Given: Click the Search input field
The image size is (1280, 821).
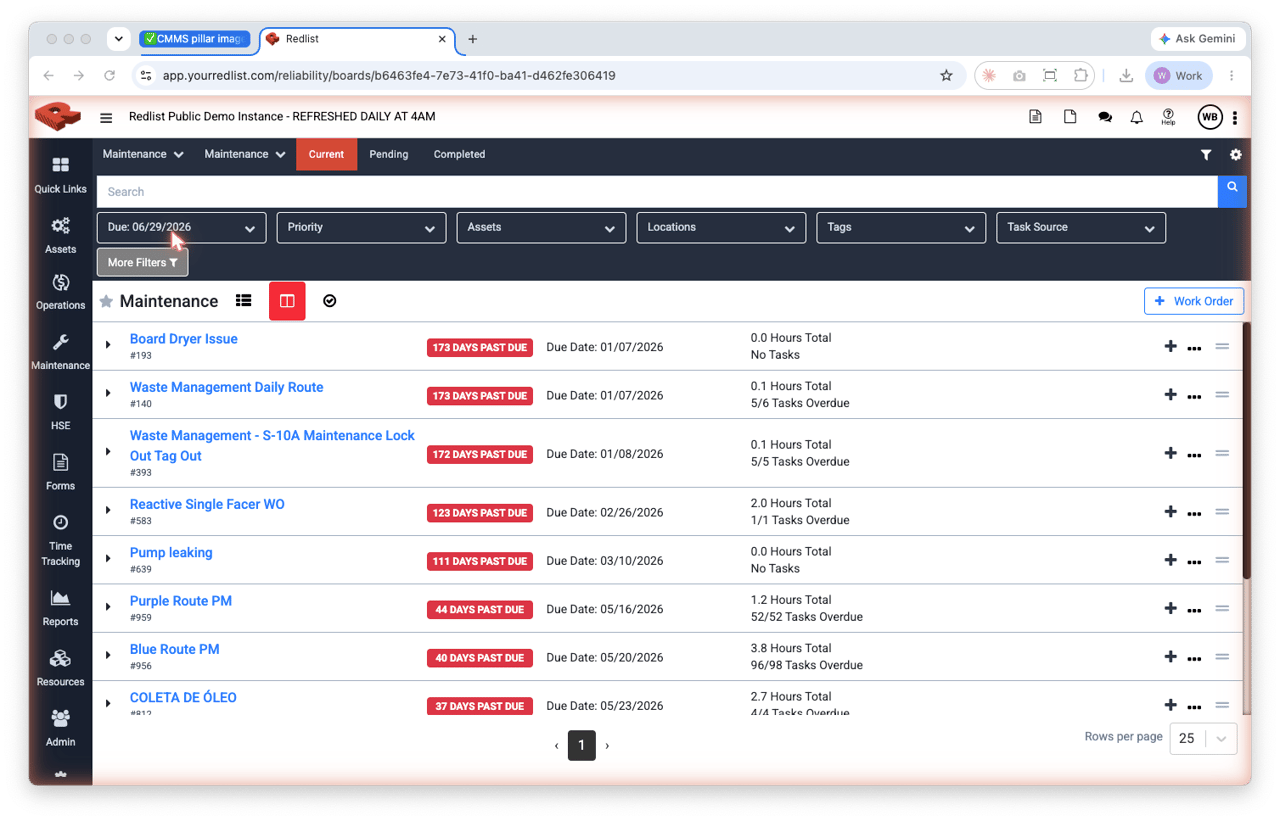Looking at the screenshot, I should tap(657, 192).
